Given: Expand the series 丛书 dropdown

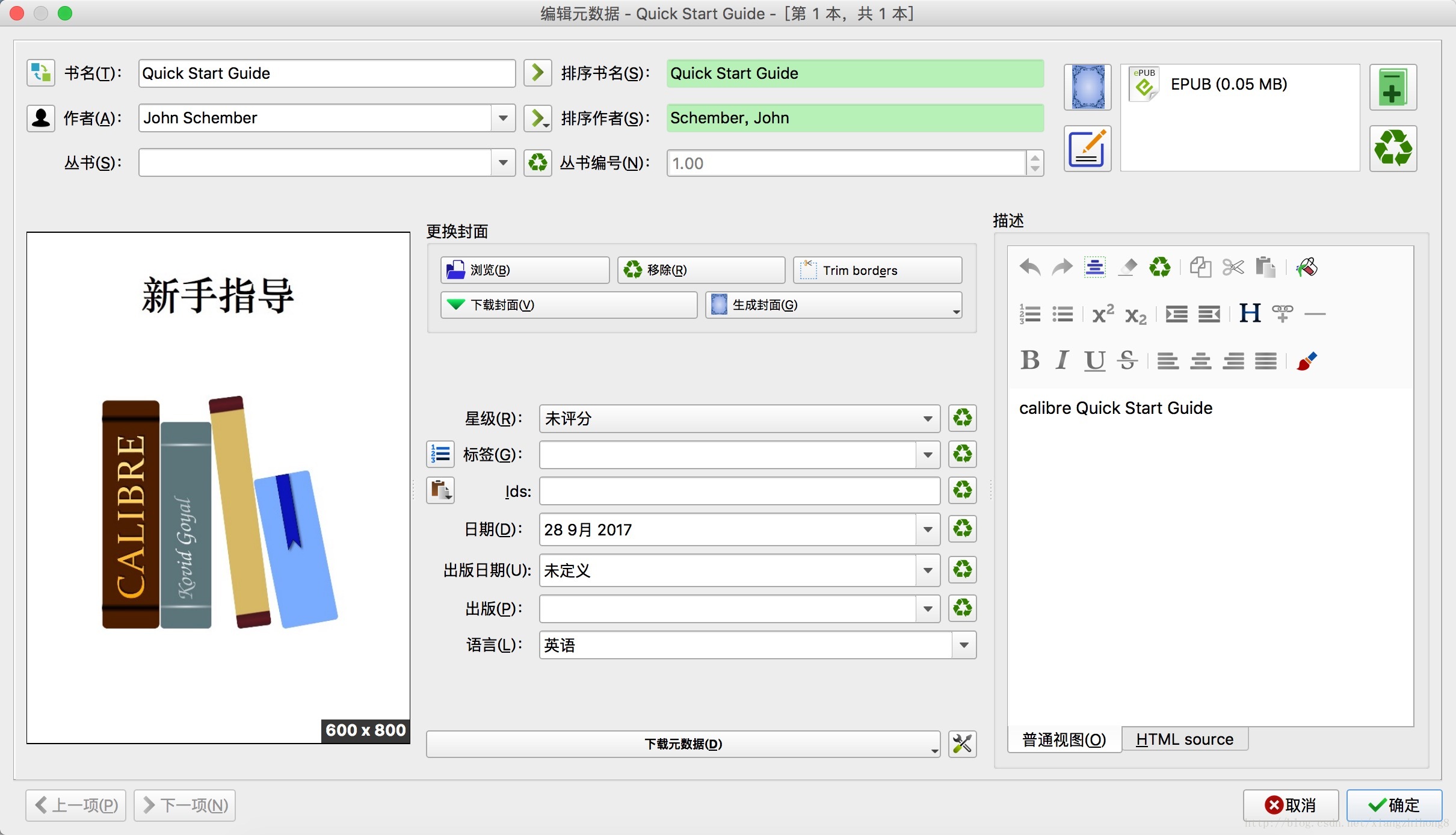Looking at the screenshot, I should 503,162.
